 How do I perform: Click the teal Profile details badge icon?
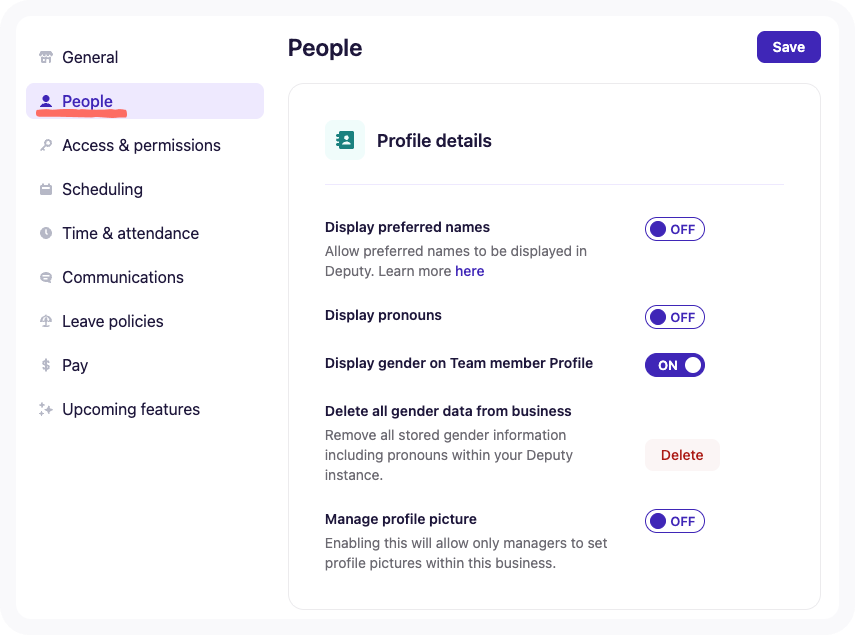coord(344,140)
